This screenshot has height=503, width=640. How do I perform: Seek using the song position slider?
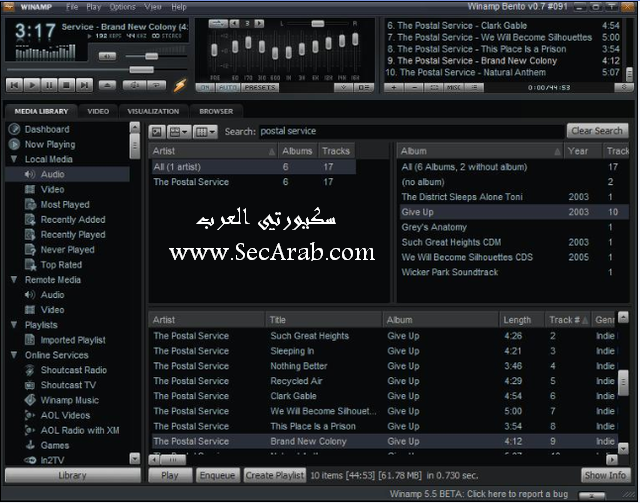point(141,70)
